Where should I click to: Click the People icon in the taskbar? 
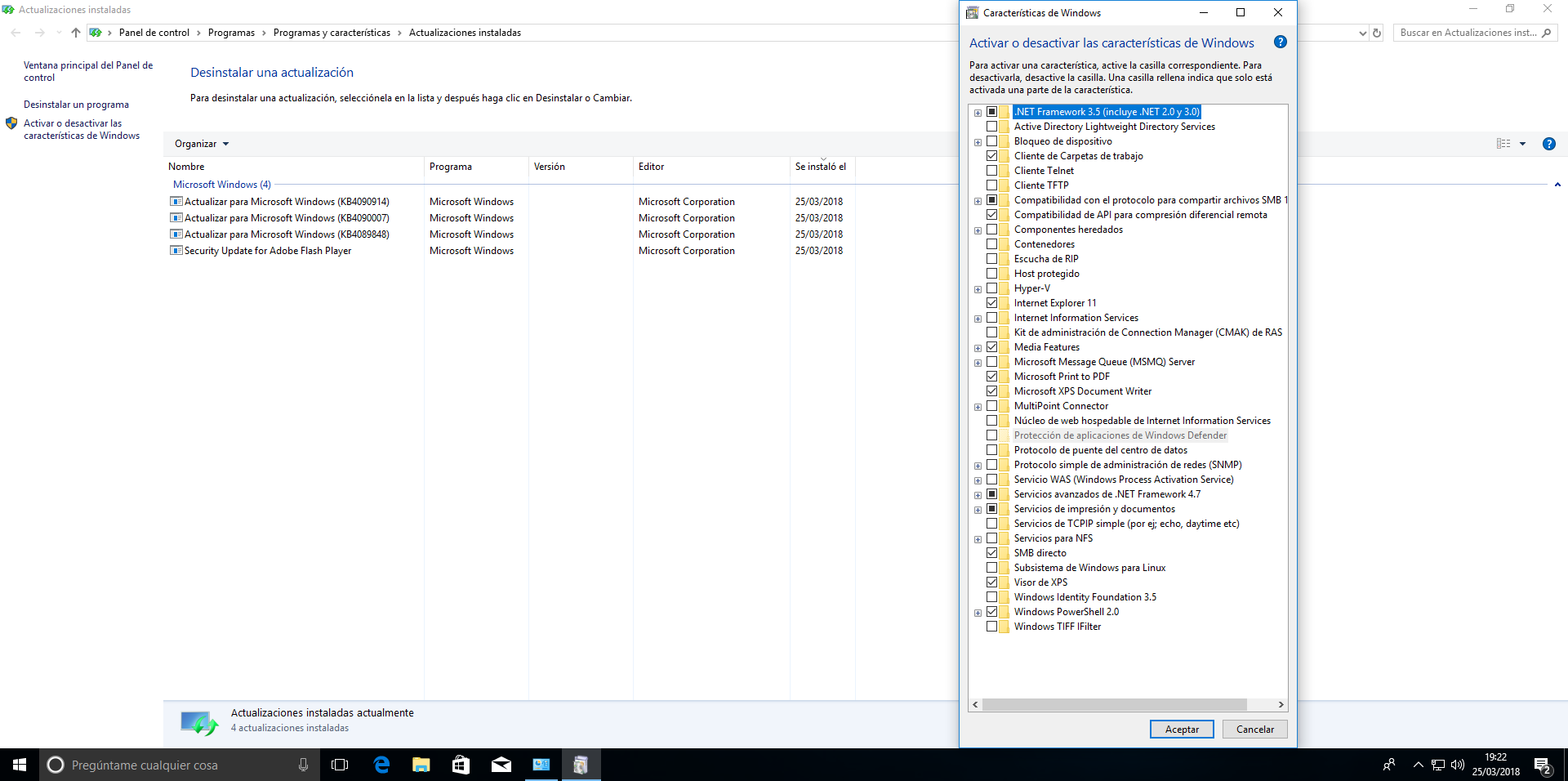[x=1388, y=765]
